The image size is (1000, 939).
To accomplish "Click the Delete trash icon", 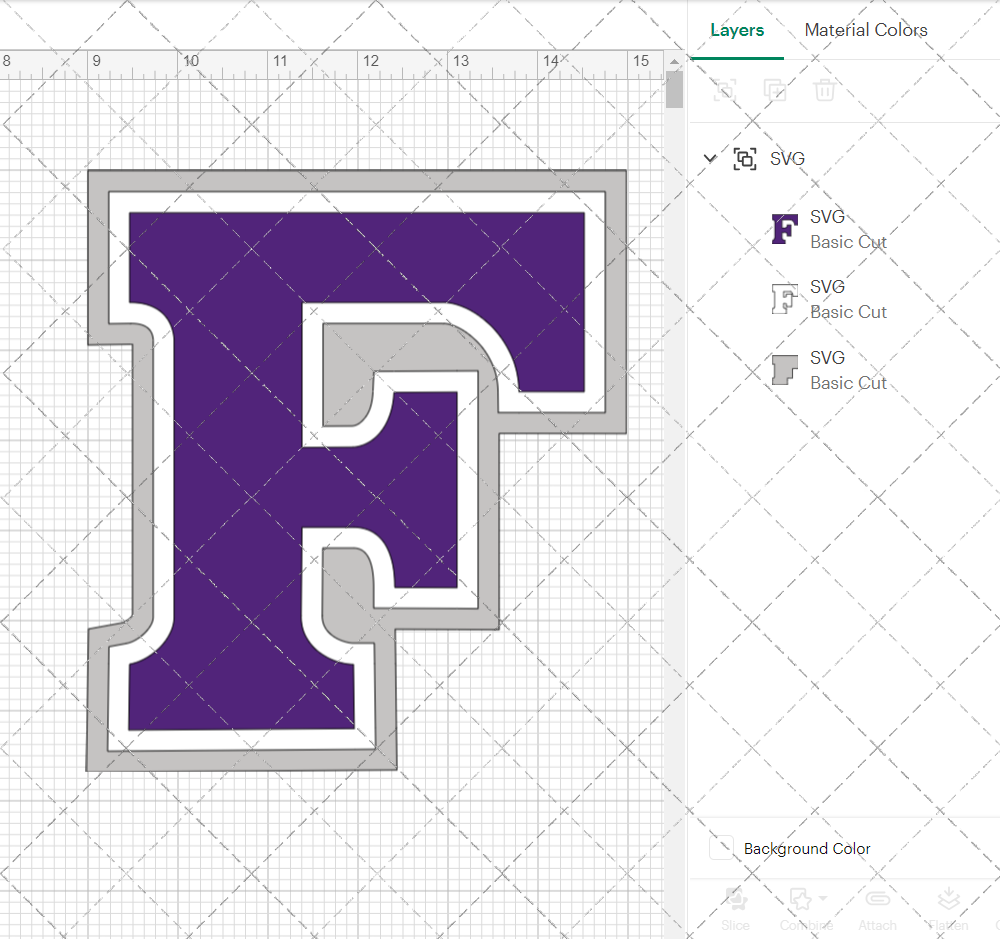I will click(824, 90).
